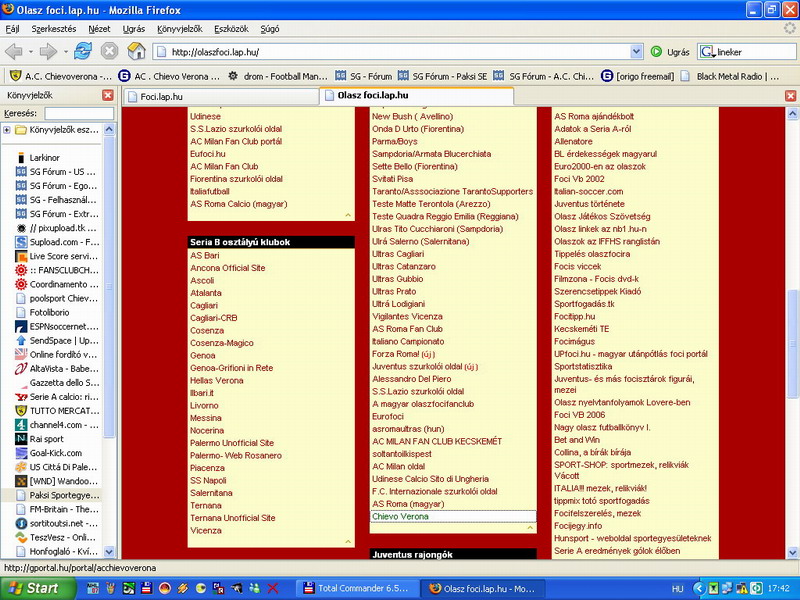
Task: Open the search engine selector icon
Action: coord(708,51)
